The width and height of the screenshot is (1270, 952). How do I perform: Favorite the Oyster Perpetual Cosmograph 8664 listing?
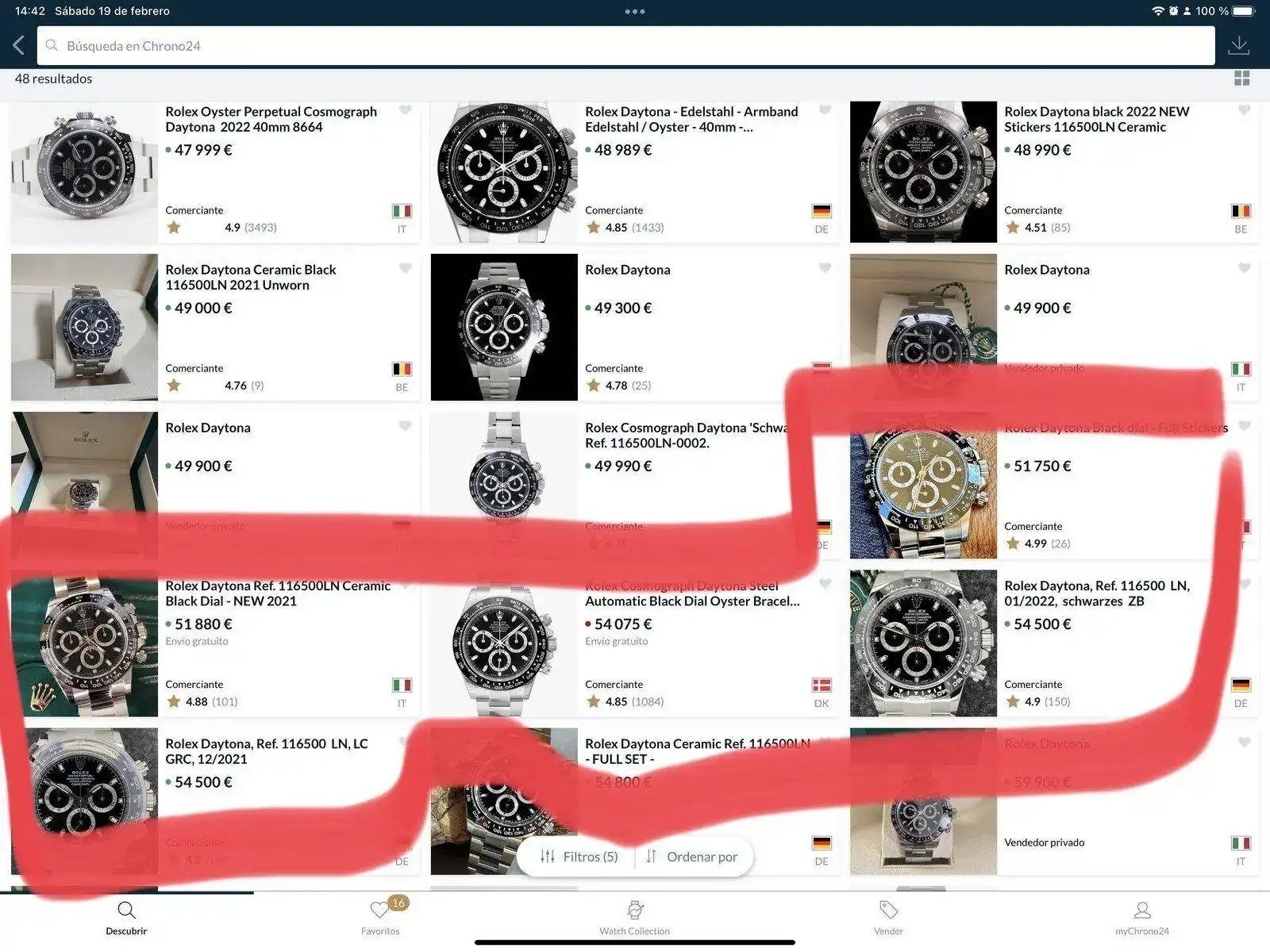pyautogui.click(x=406, y=110)
